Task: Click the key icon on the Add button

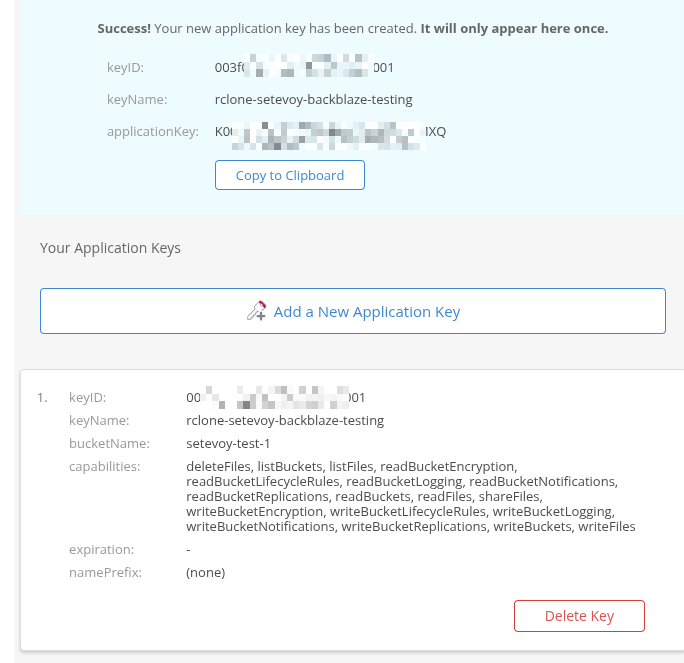Action: coord(257,311)
